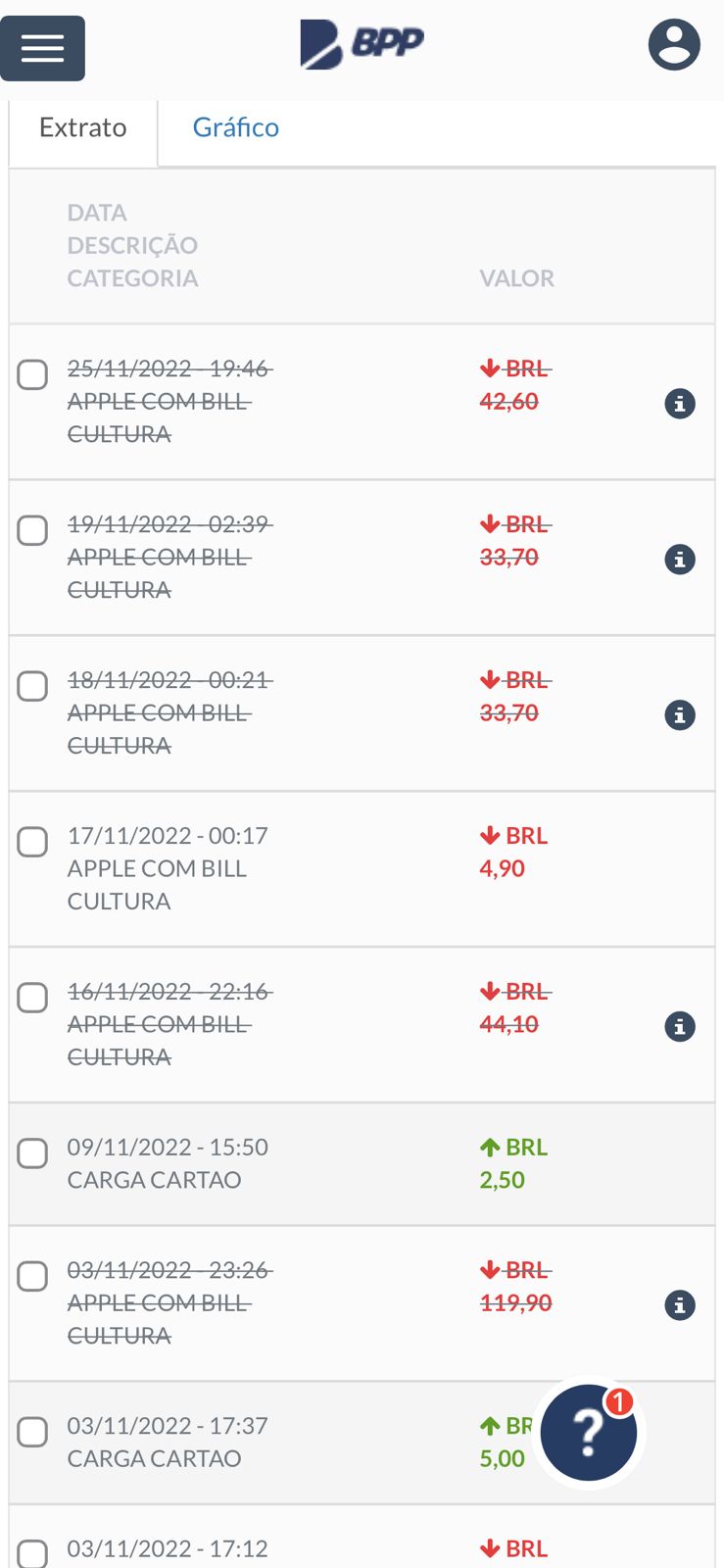Open the help question mark bubble
Image resolution: width=724 pixels, height=1568 pixels.
click(588, 1433)
